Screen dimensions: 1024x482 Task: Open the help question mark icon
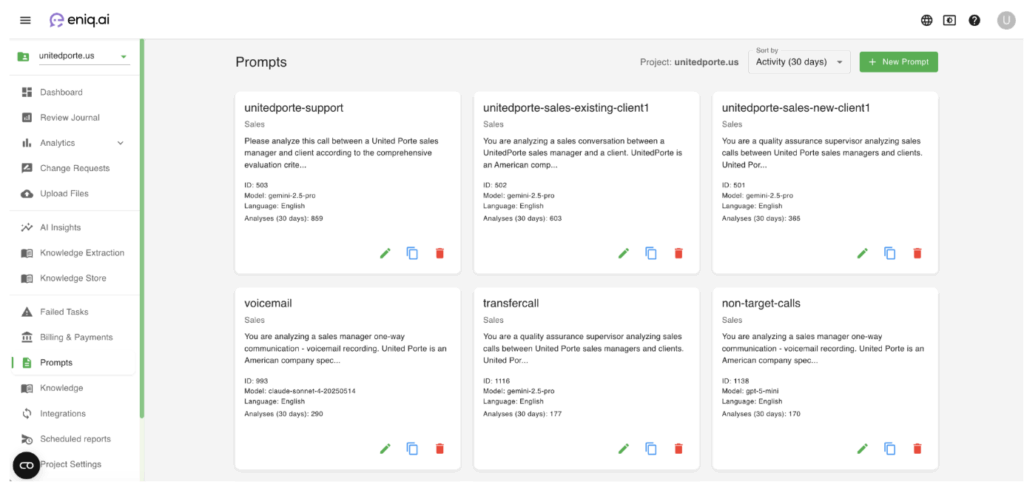(x=974, y=20)
